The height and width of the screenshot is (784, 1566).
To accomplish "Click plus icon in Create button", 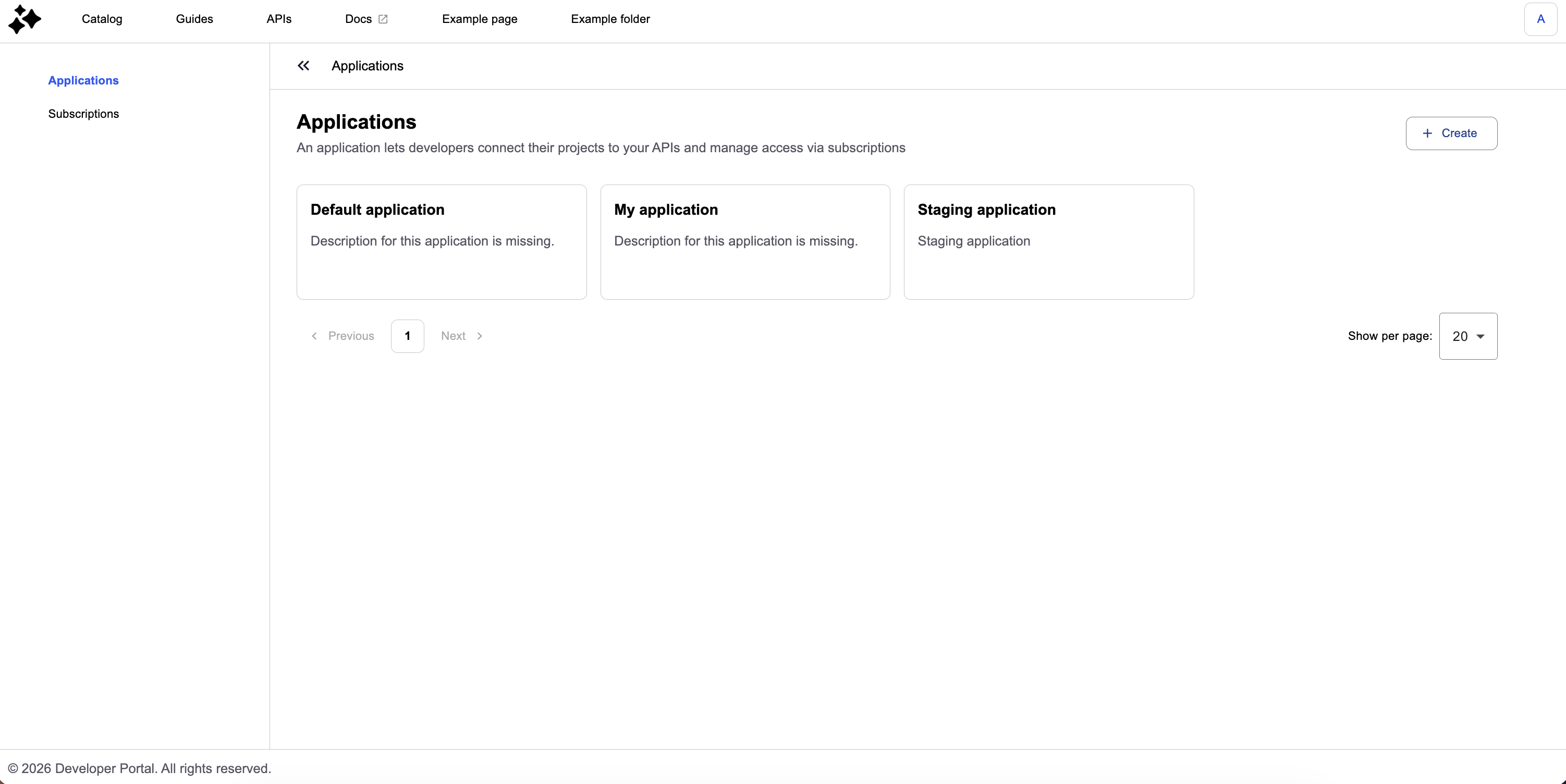I will (1427, 133).
